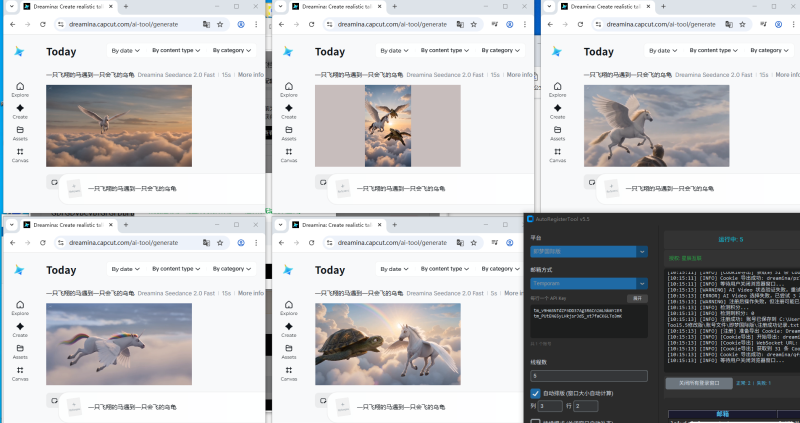Open a new tab in the top-middle browser
The height and width of the screenshot is (423, 800).
pos(394,7)
